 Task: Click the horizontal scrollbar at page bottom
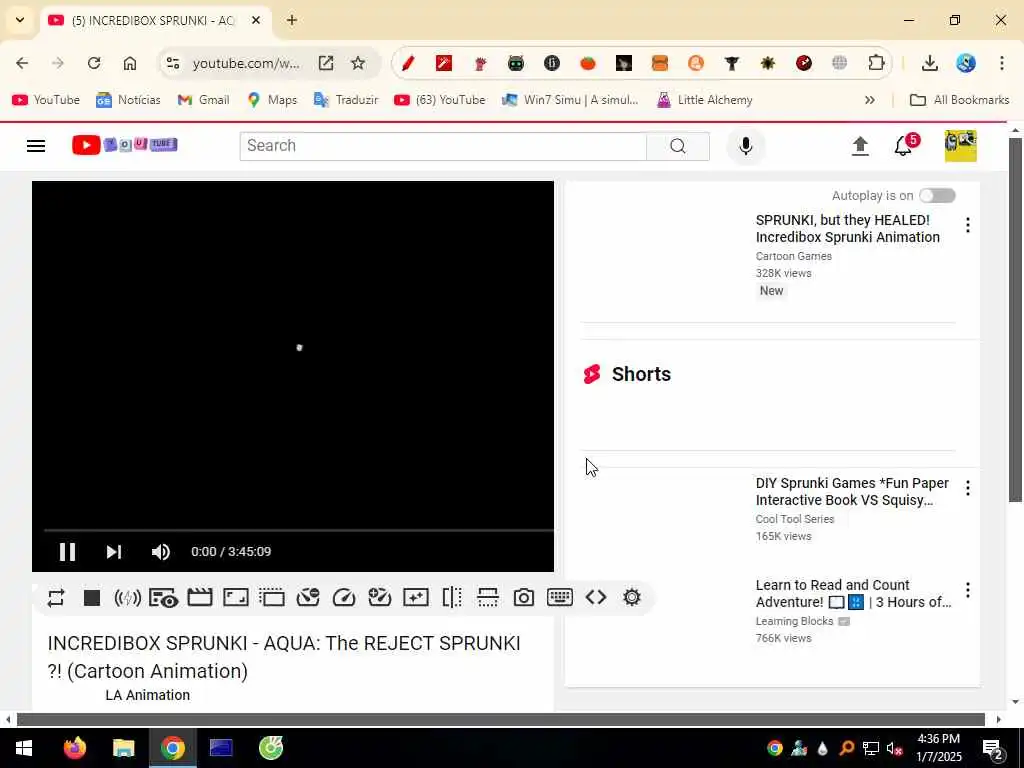(x=500, y=720)
